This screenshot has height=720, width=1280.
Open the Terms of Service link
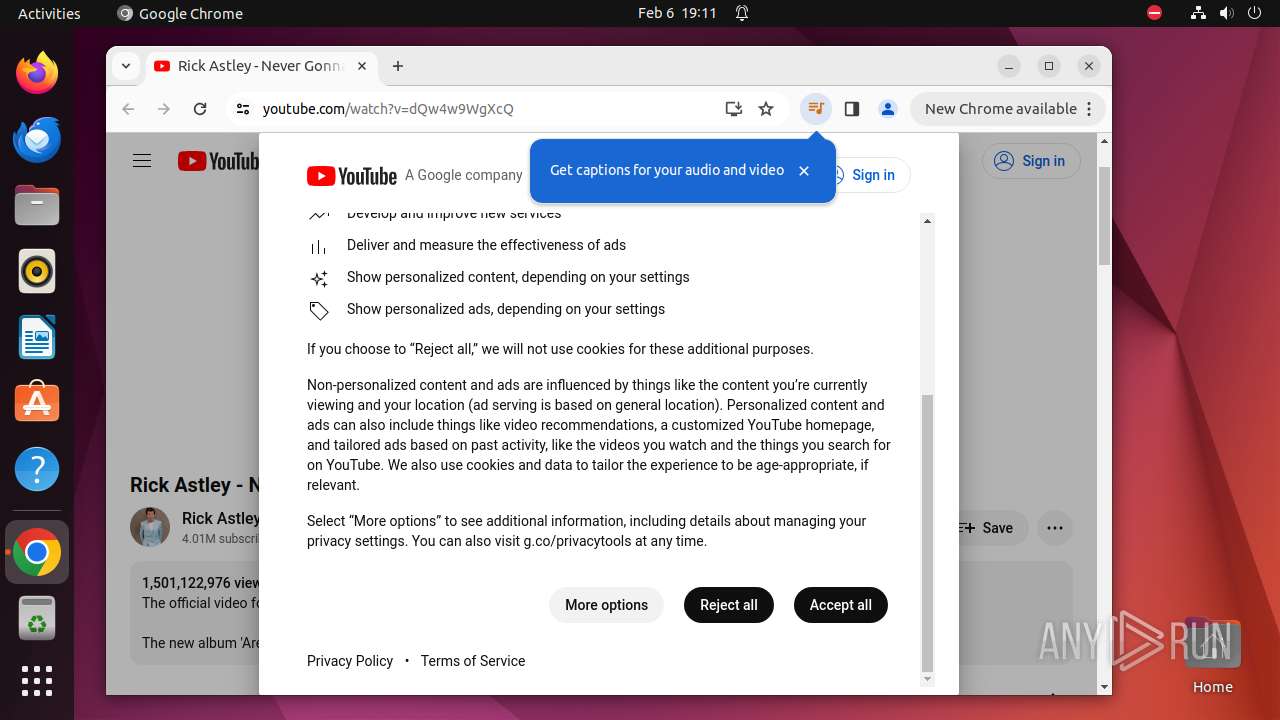point(473,661)
